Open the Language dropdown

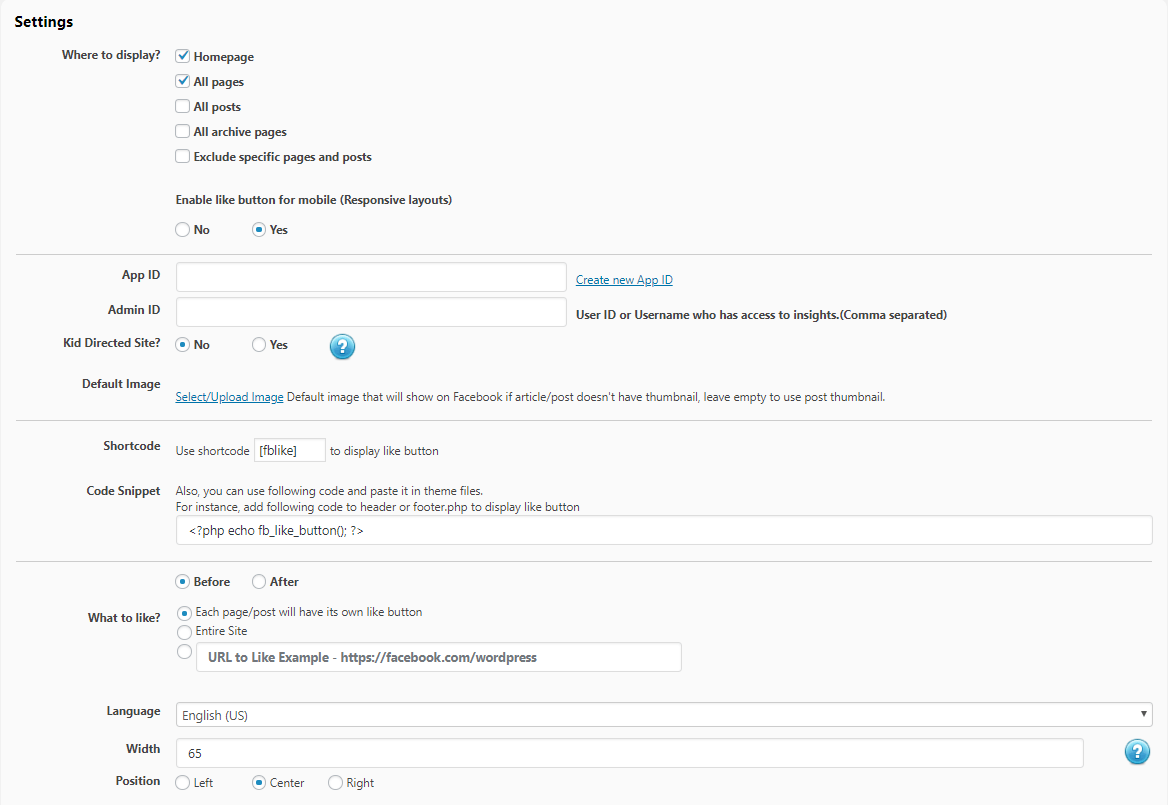pos(664,715)
